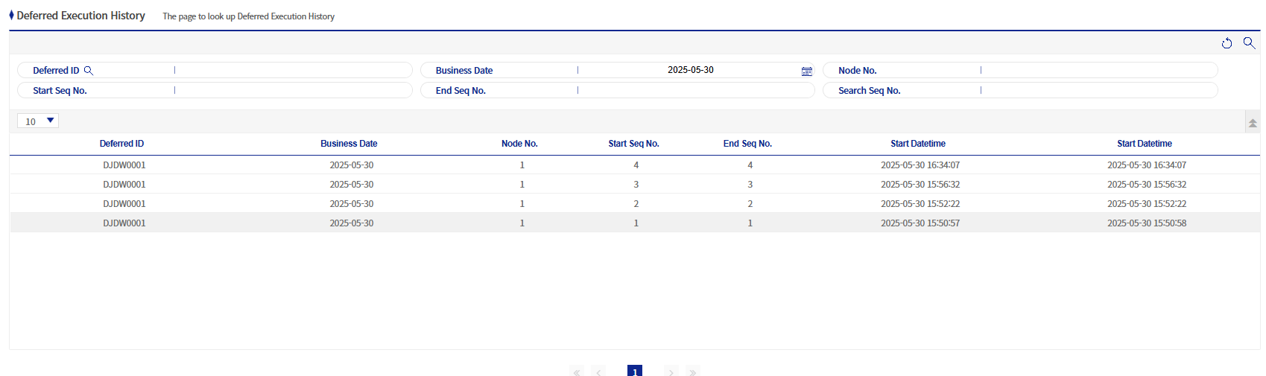The width and height of the screenshot is (1266, 376).
Task: Focus the End Seq No. search input
Action: point(695,90)
